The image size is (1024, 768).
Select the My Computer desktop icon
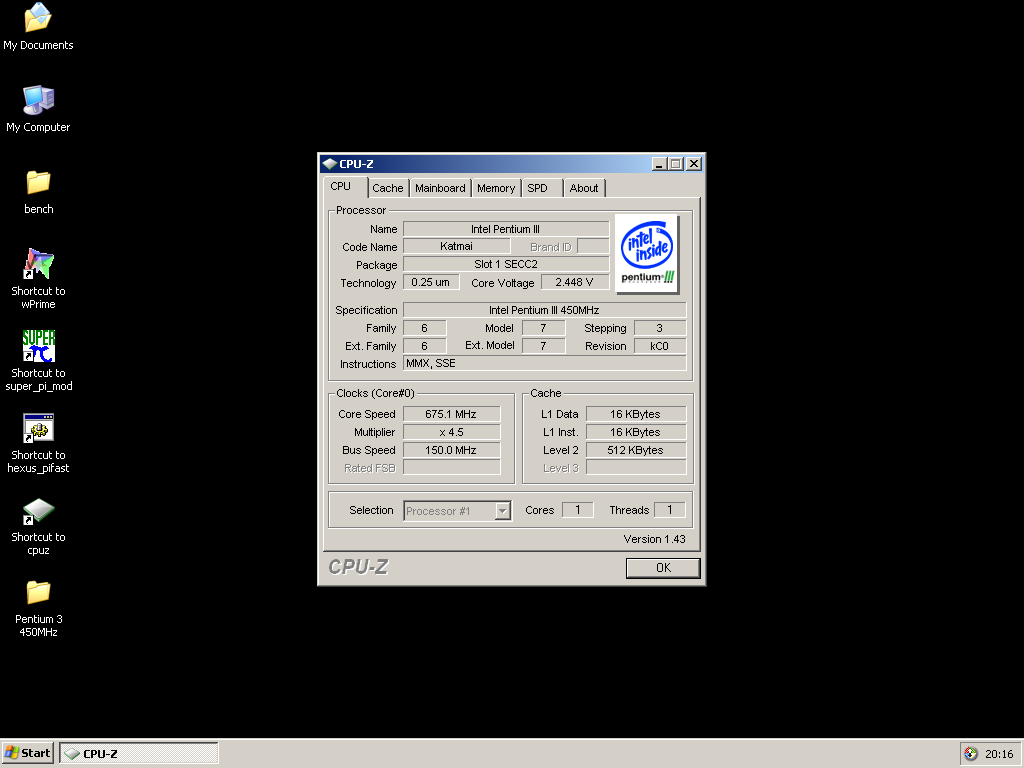click(x=38, y=108)
